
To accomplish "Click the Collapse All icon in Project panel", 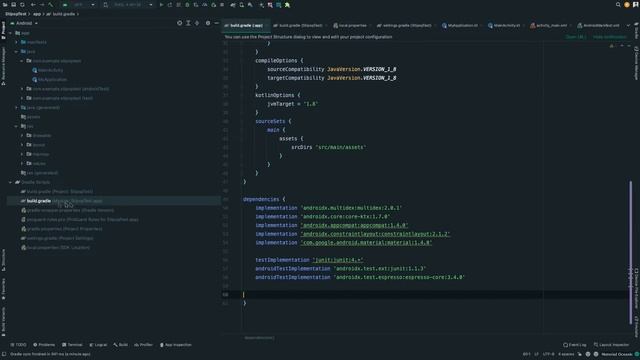I will 197,23.
